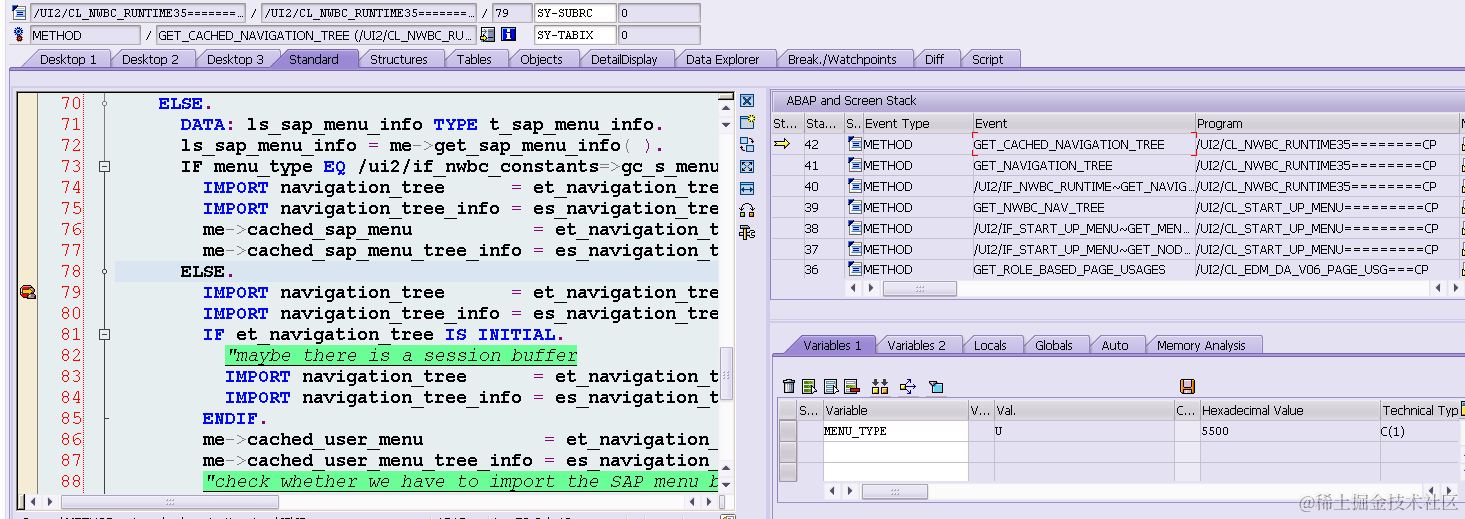Open the Globals tab
The image size is (1465, 519).
1054,345
